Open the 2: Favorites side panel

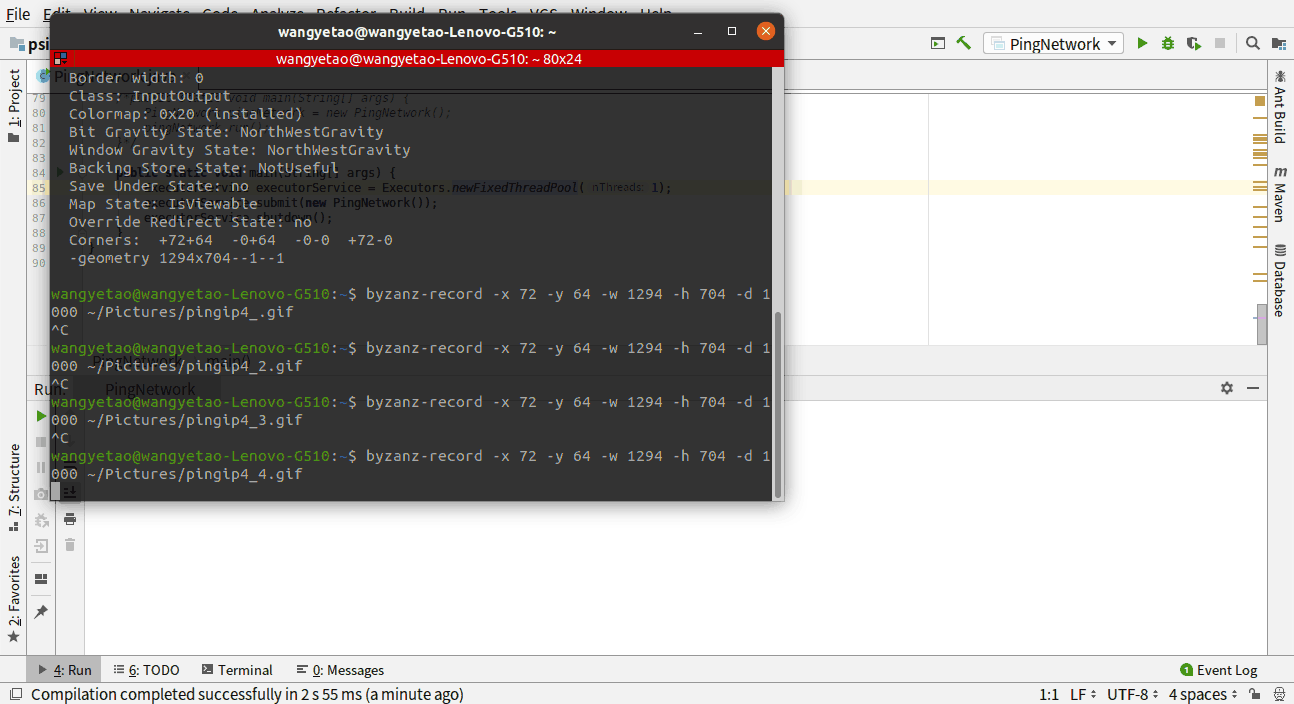click(x=14, y=599)
